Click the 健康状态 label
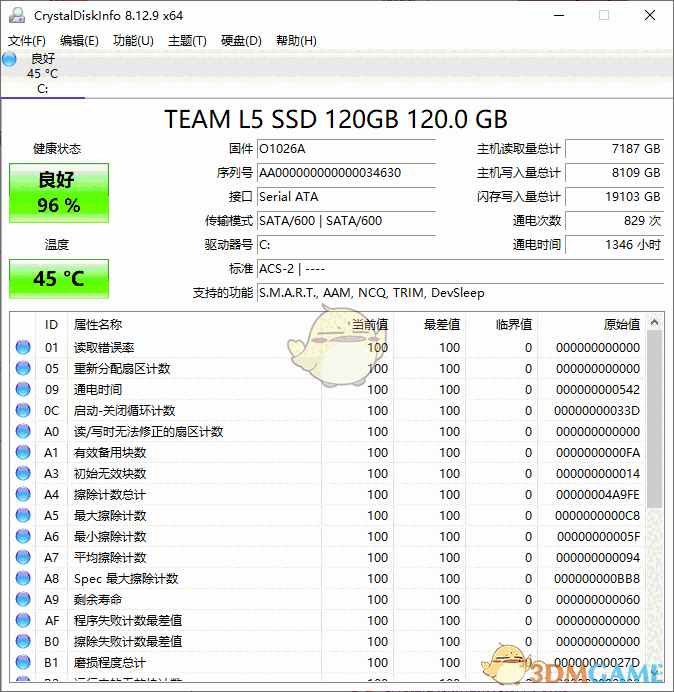674x692 pixels. (57, 149)
